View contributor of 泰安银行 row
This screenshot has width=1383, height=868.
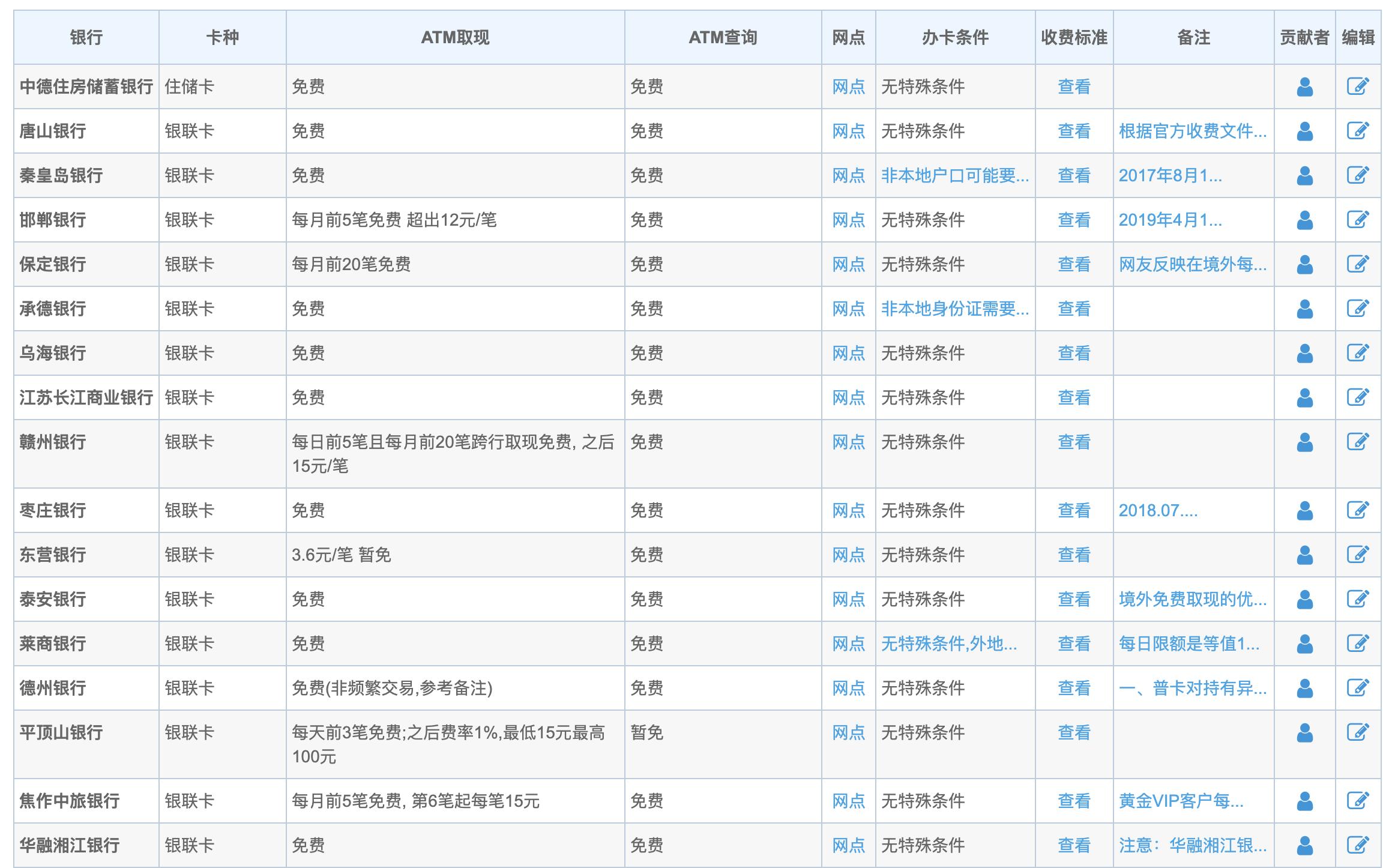coord(1304,600)
